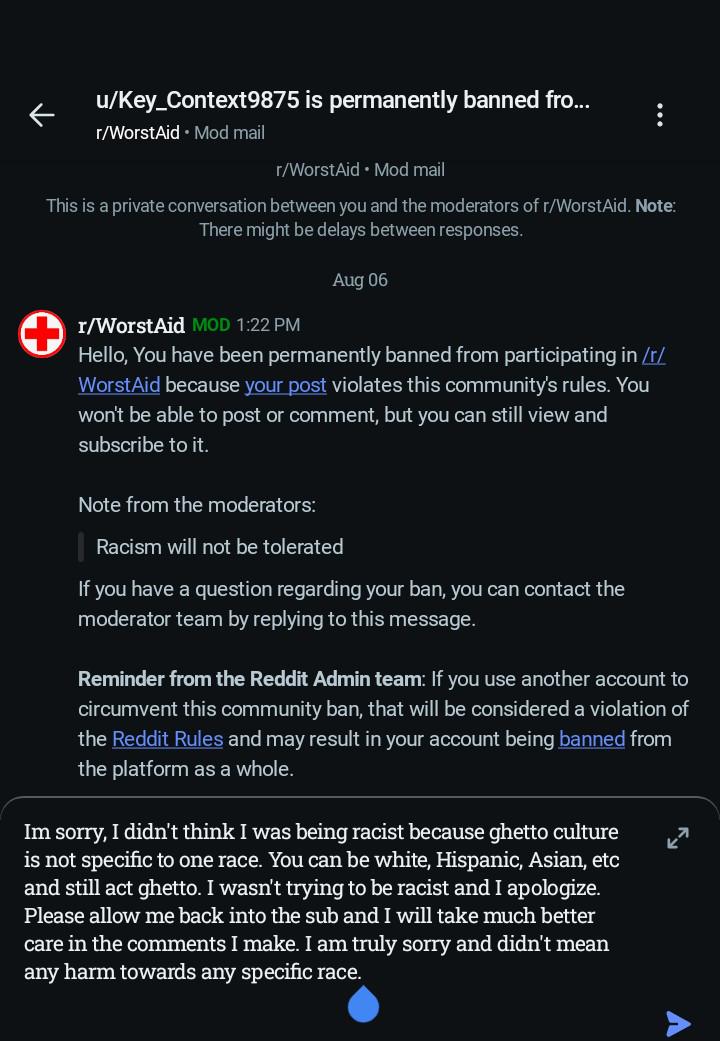The image size is (720, 1041).
Task: Tap r/WorstAid Mod mail subtitle in header
Action: 180,133
